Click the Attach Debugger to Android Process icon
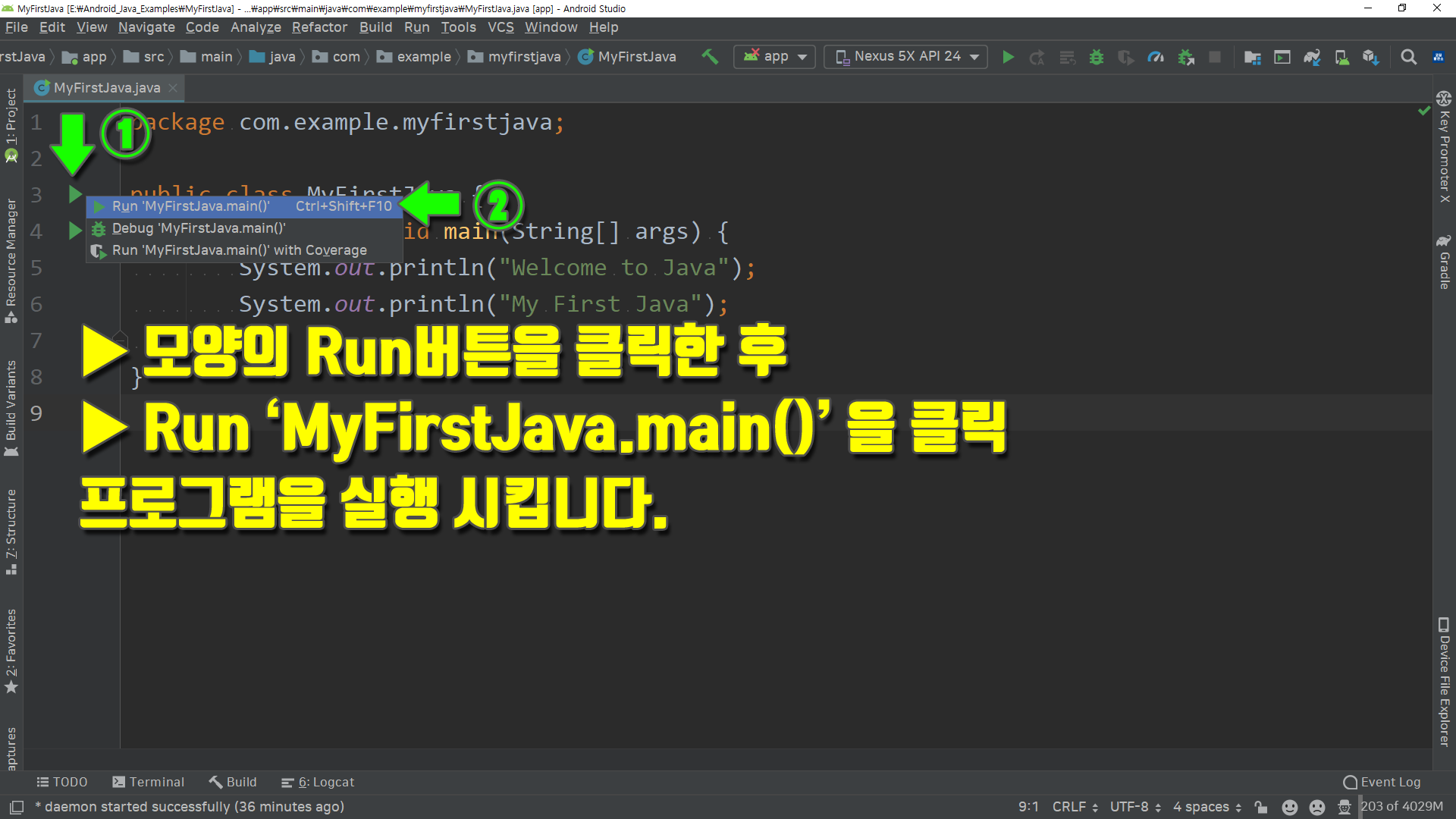This screenshot has height=819, width=1456. pos(1186,57)
